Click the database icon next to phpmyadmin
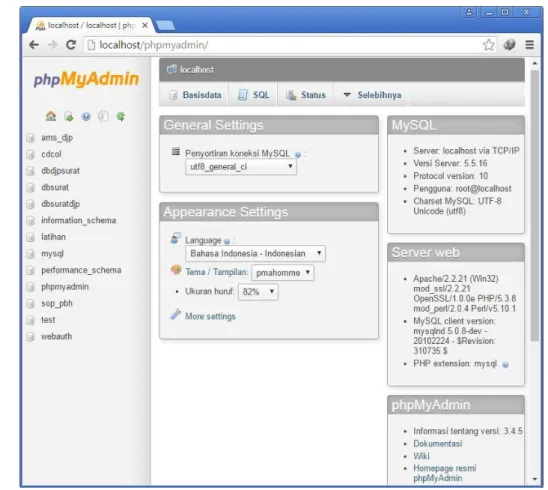 coord(31,287)
